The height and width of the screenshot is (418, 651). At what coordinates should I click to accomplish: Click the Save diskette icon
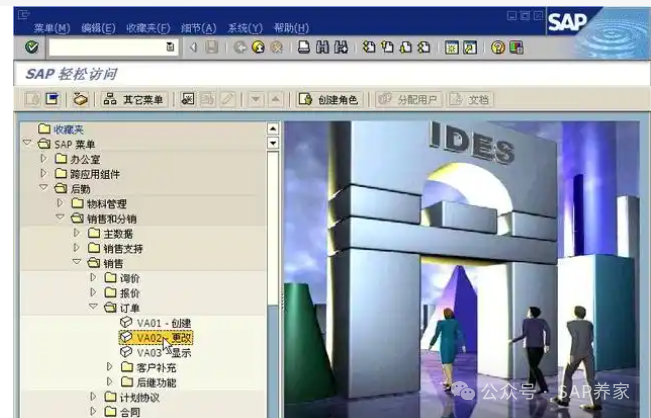tap(212, 47)
